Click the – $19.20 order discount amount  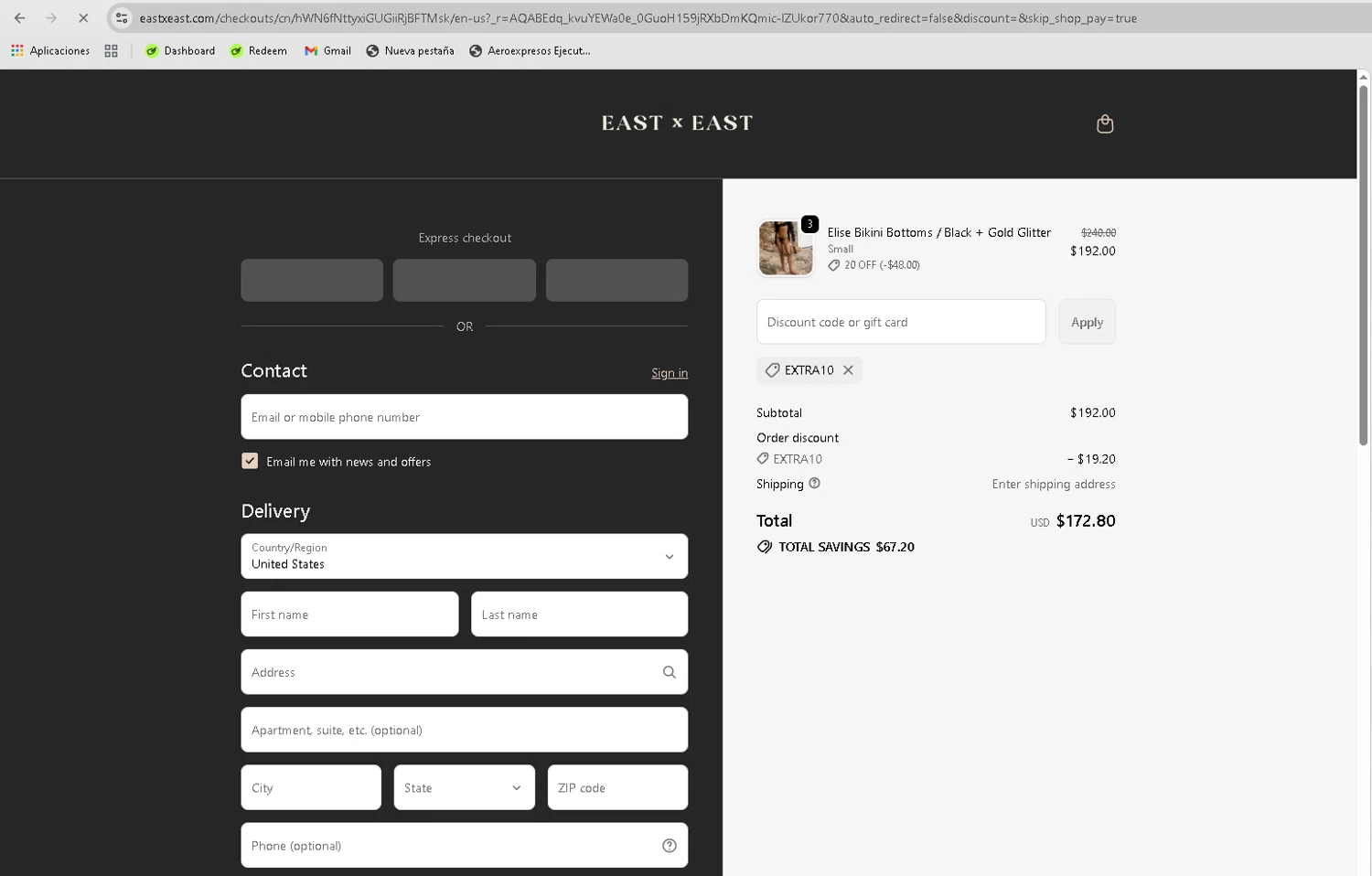1091,459
